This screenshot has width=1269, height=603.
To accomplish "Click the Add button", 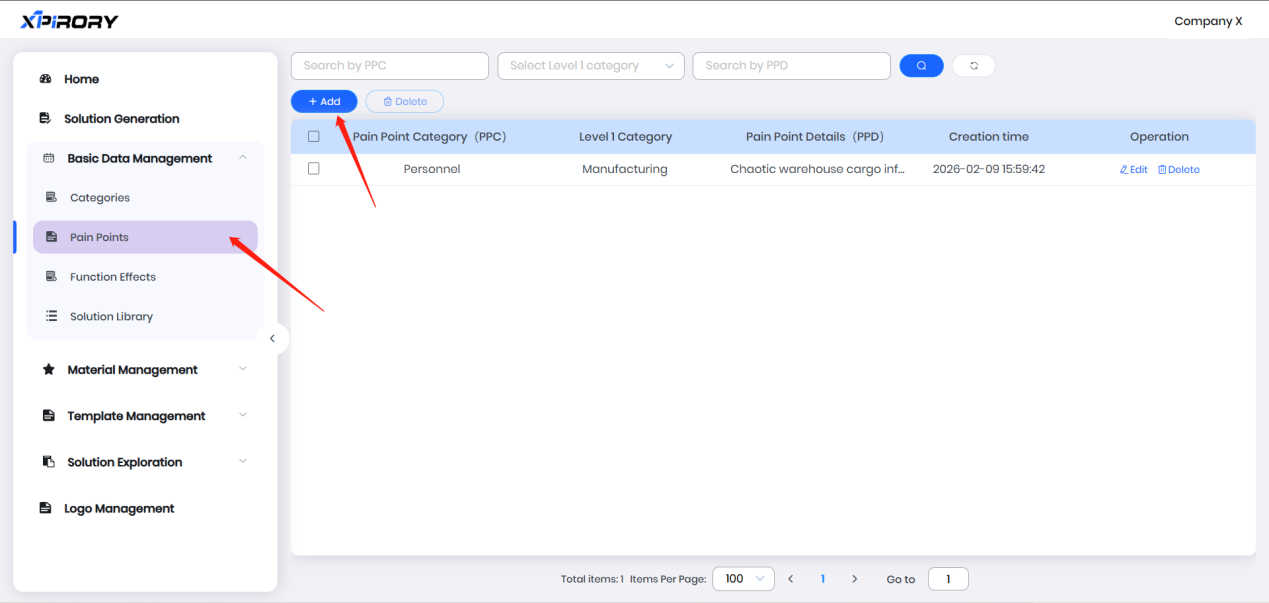I will coord(324,102).
